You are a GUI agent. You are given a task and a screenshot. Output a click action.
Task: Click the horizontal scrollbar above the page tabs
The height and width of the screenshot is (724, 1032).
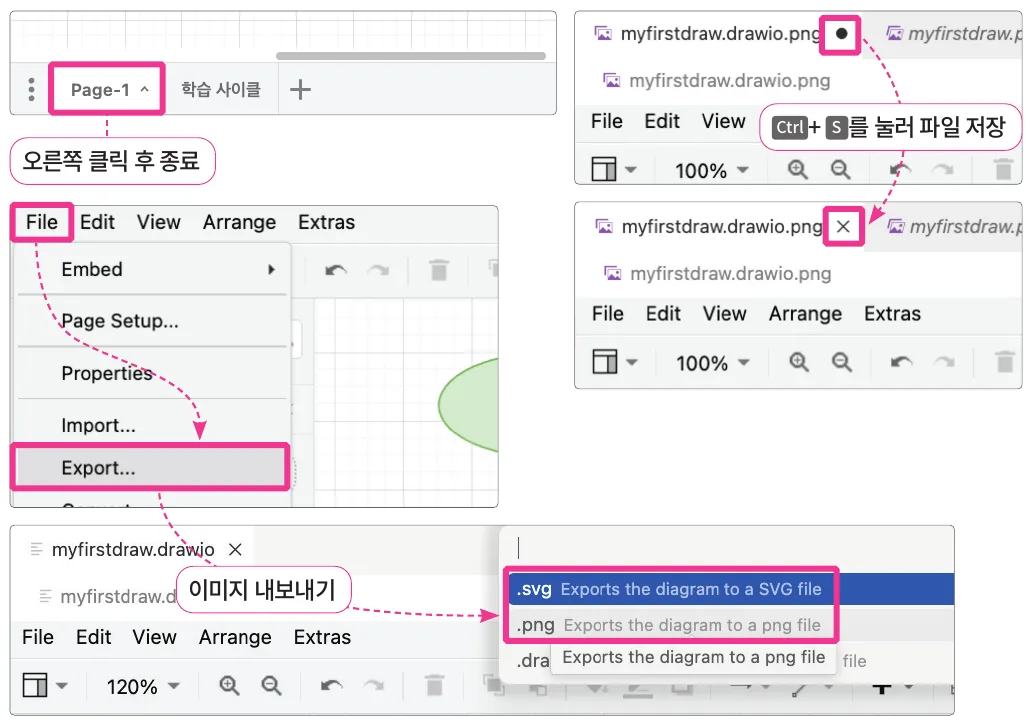(411, 56)
